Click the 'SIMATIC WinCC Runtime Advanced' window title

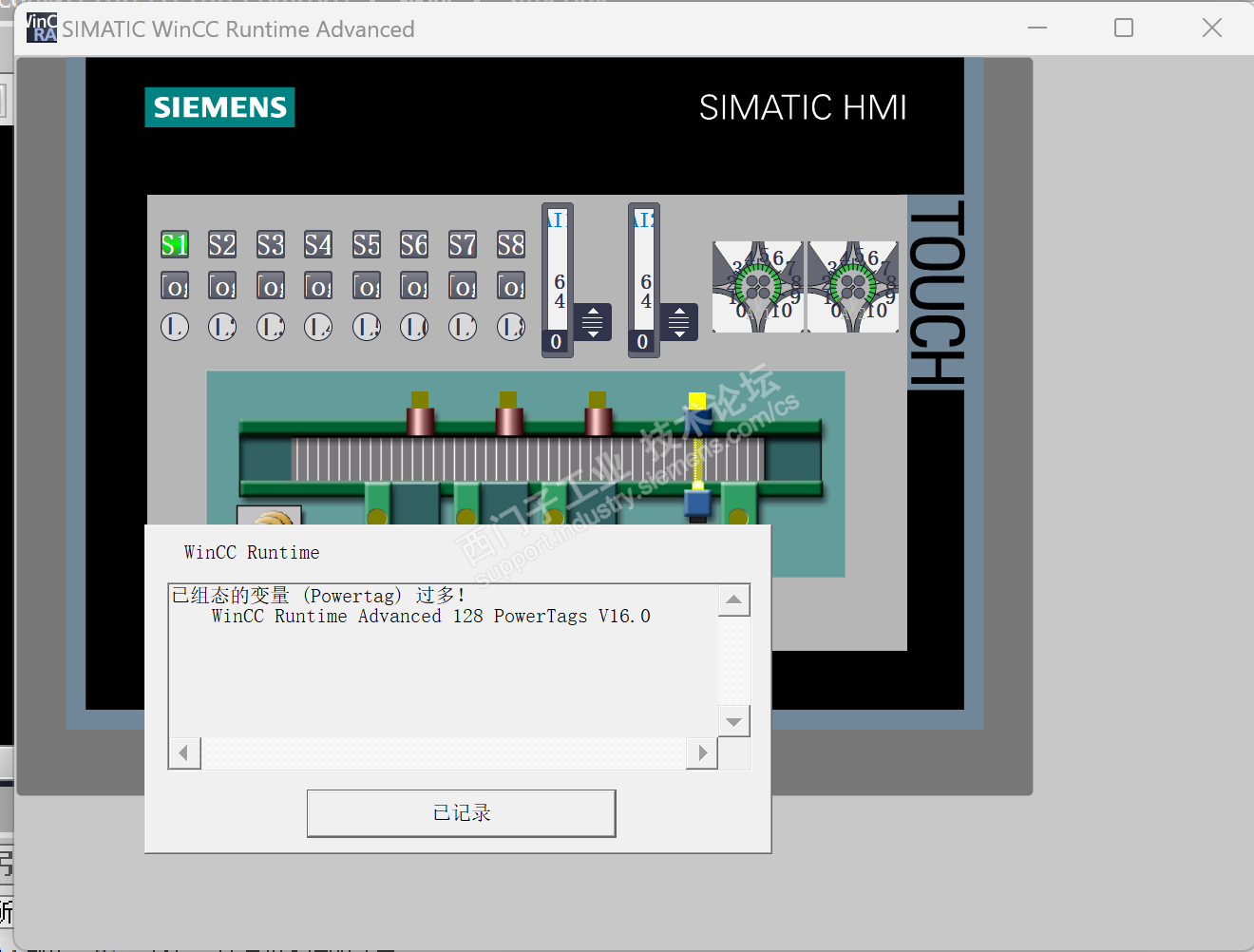point(238,29)
